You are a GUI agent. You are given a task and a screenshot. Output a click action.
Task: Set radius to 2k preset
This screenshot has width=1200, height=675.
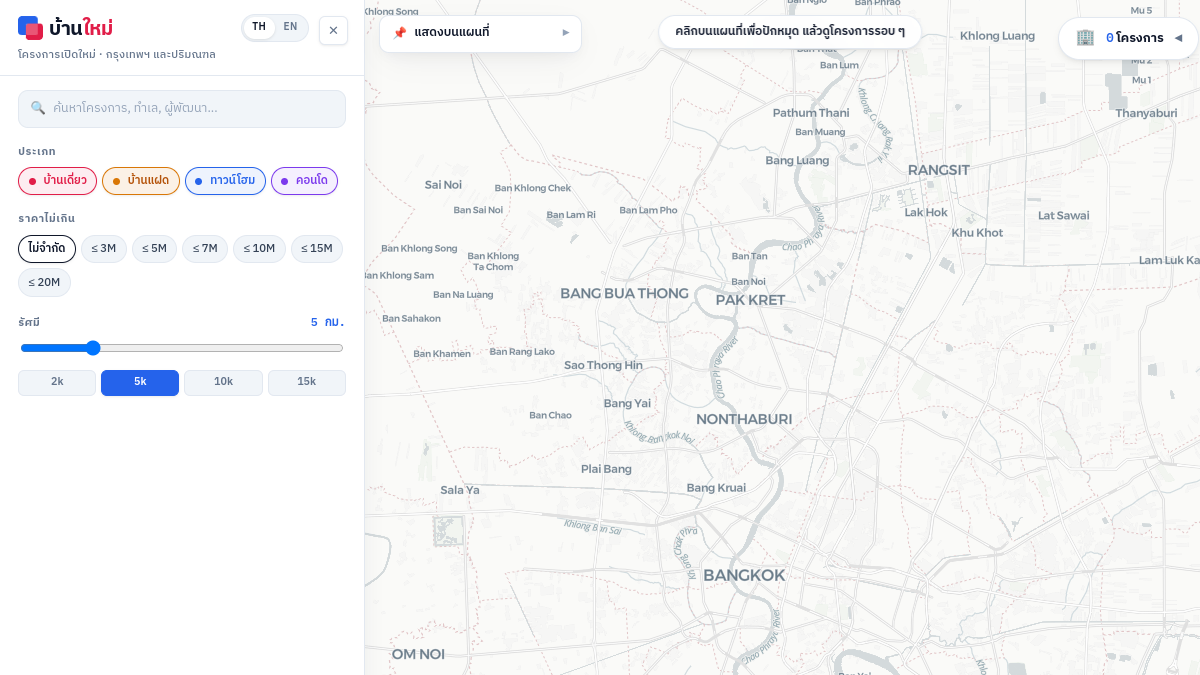pyautogui.click(x=57, y=383)
